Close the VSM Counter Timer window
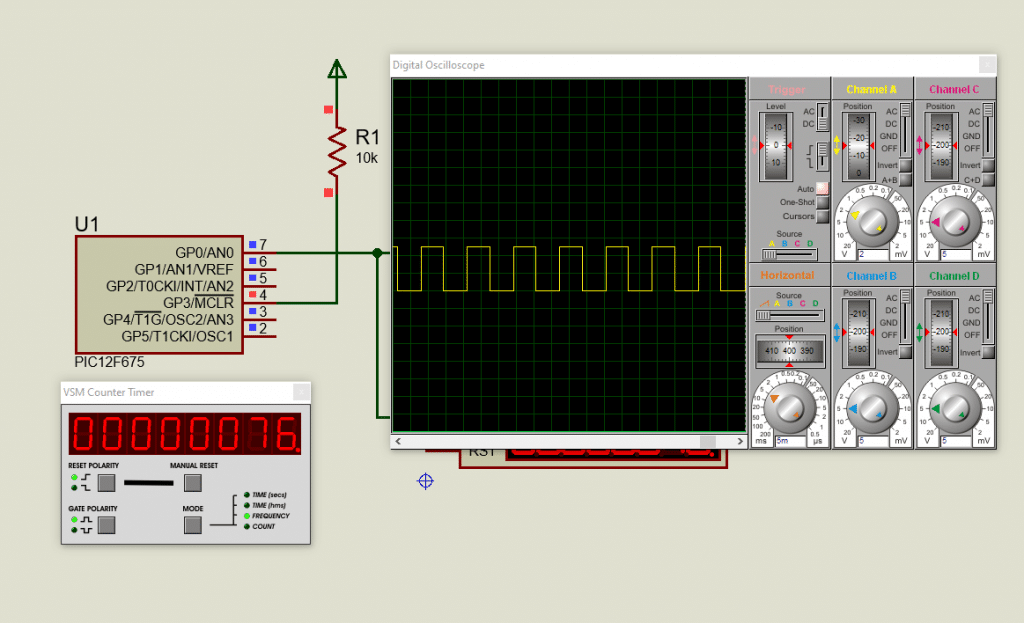Viewport: 1024px width, 623px height. point(301,392)
